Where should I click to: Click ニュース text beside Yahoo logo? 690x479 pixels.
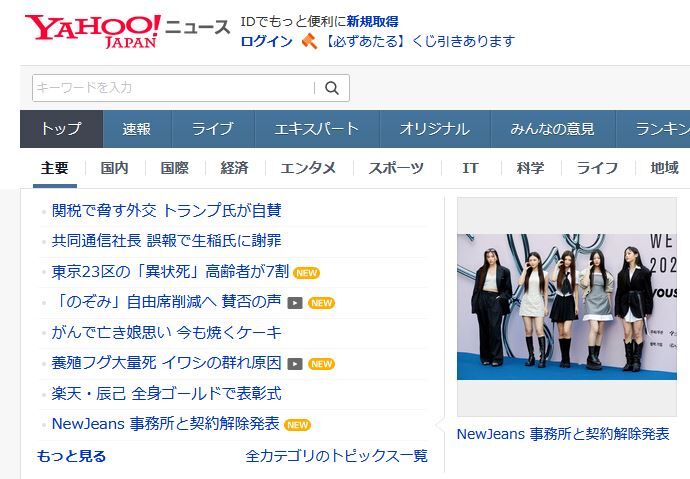pyautogui.click(x=198, y=27)
